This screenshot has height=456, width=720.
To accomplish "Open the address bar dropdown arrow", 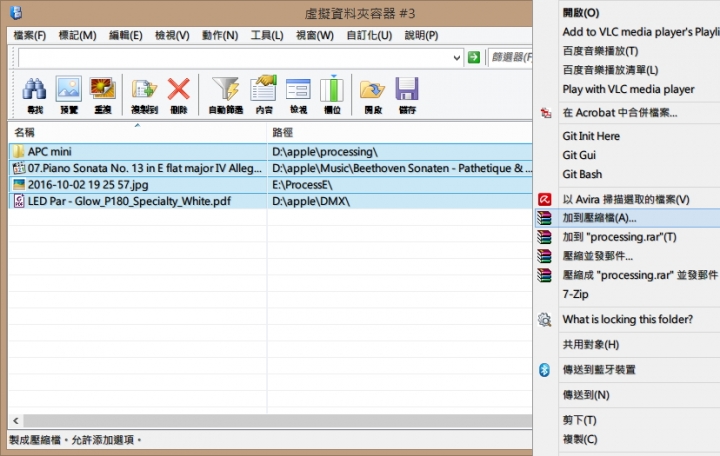I will pyautogui.click(x=456, y=58).
